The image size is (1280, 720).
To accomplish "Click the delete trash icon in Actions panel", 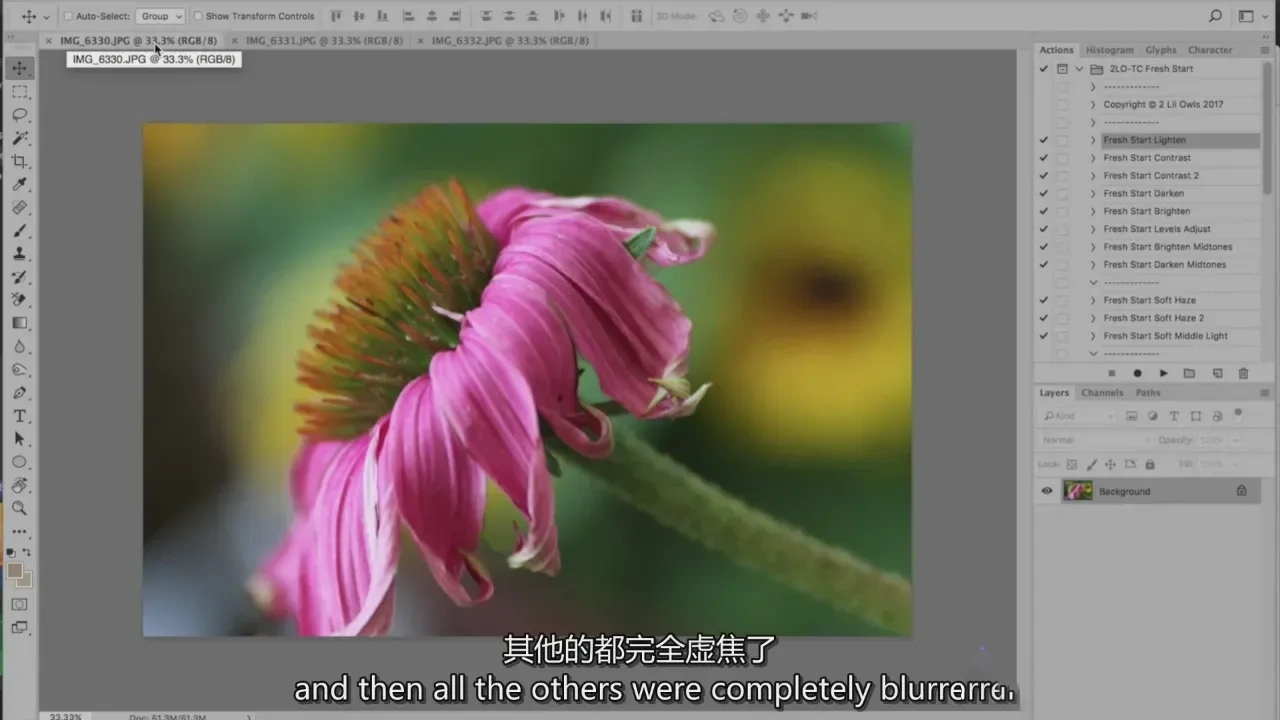I will pos(1243,373).
